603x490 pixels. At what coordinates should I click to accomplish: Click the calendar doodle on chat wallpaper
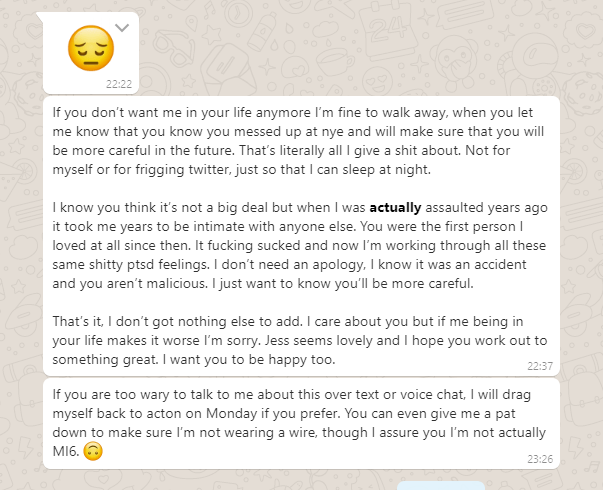pyautogui.click(x=388, y=33)
